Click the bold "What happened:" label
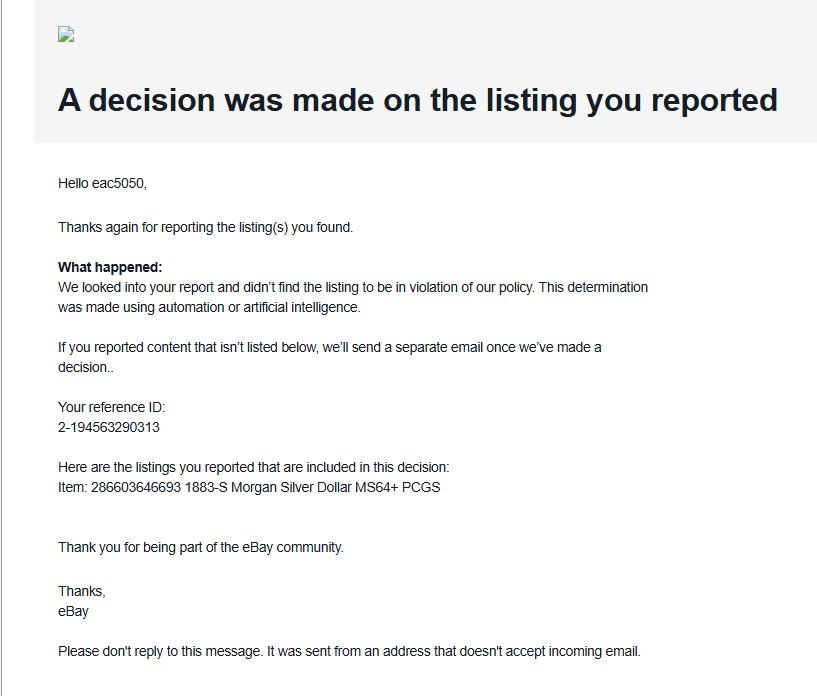 pyautogui.click(x=110, y=267)
